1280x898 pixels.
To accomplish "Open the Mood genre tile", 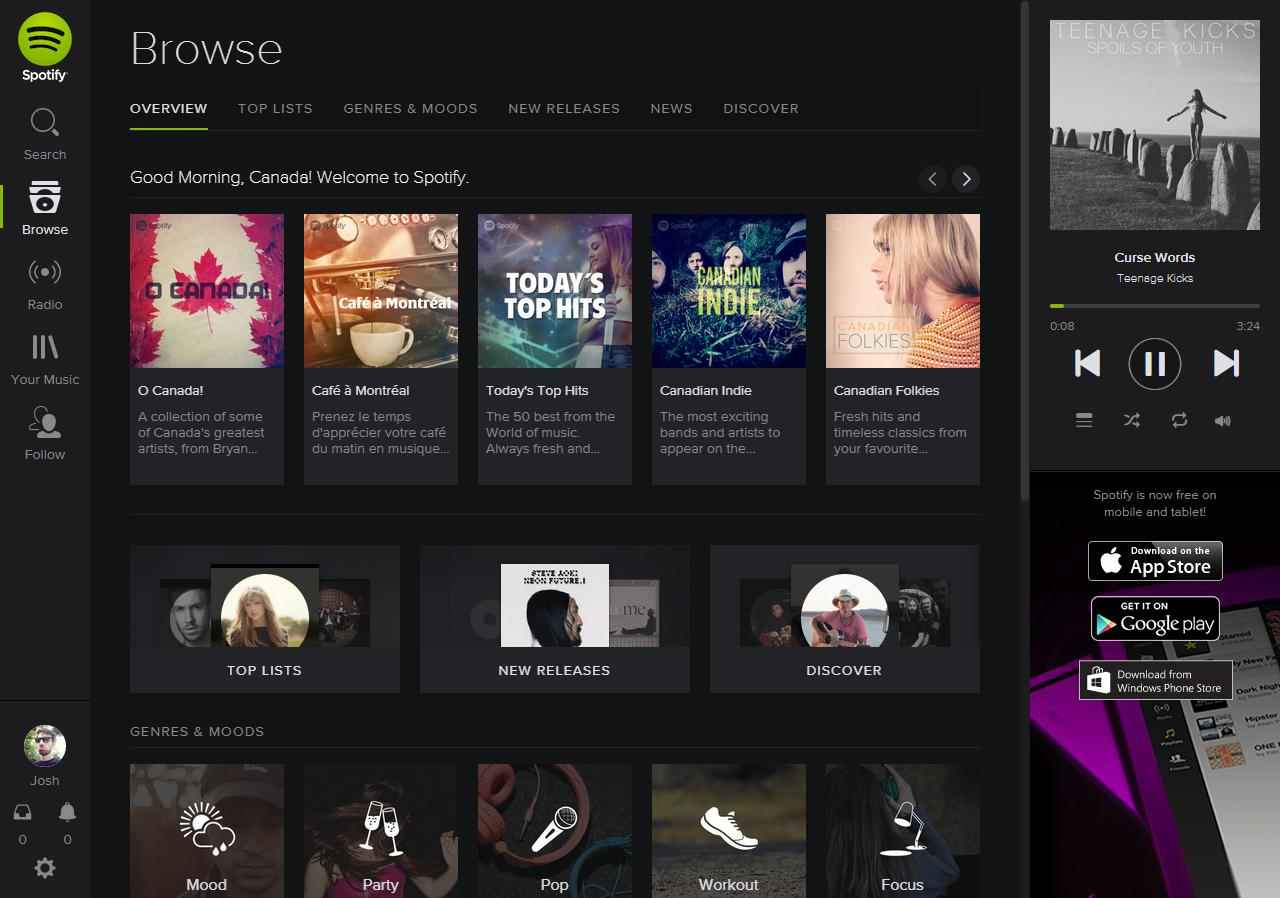I will [x=207, y=831].
